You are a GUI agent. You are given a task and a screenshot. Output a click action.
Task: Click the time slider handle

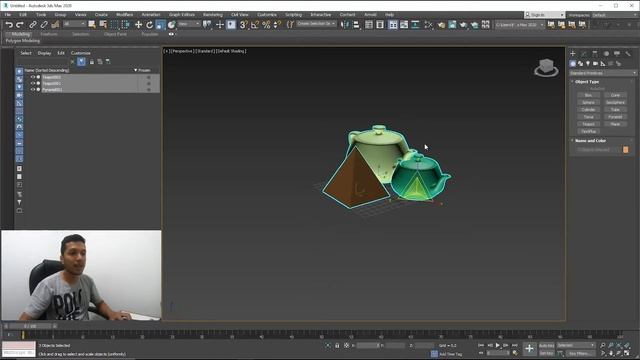click(30, 326)
